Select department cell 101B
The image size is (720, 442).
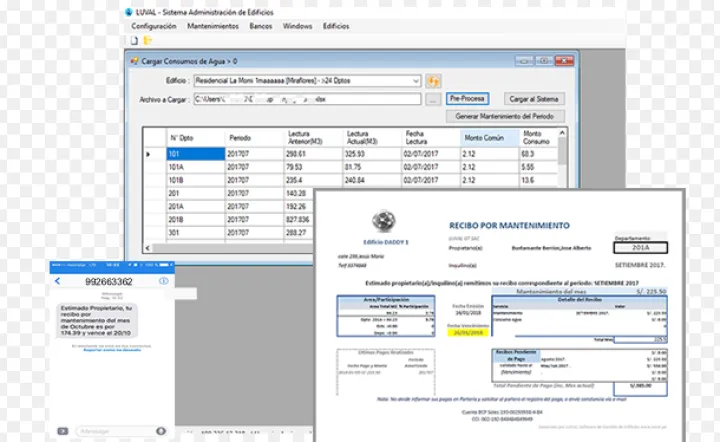pos(196,180)
